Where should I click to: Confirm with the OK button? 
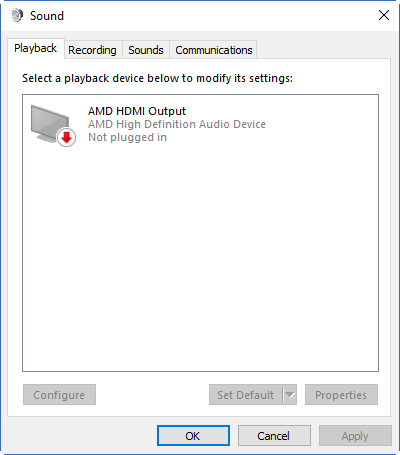[193, 436]
